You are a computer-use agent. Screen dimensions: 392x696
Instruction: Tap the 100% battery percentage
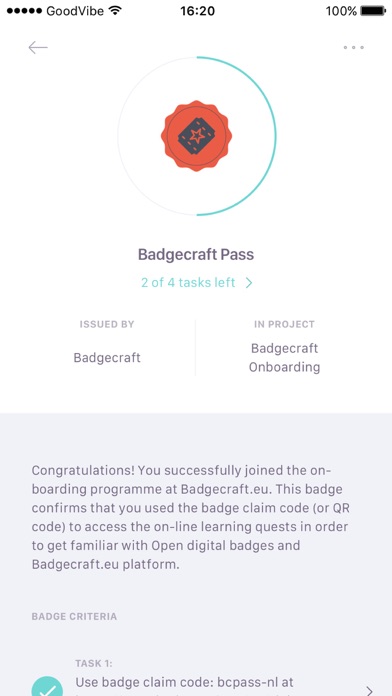click(x=341, y=11)
